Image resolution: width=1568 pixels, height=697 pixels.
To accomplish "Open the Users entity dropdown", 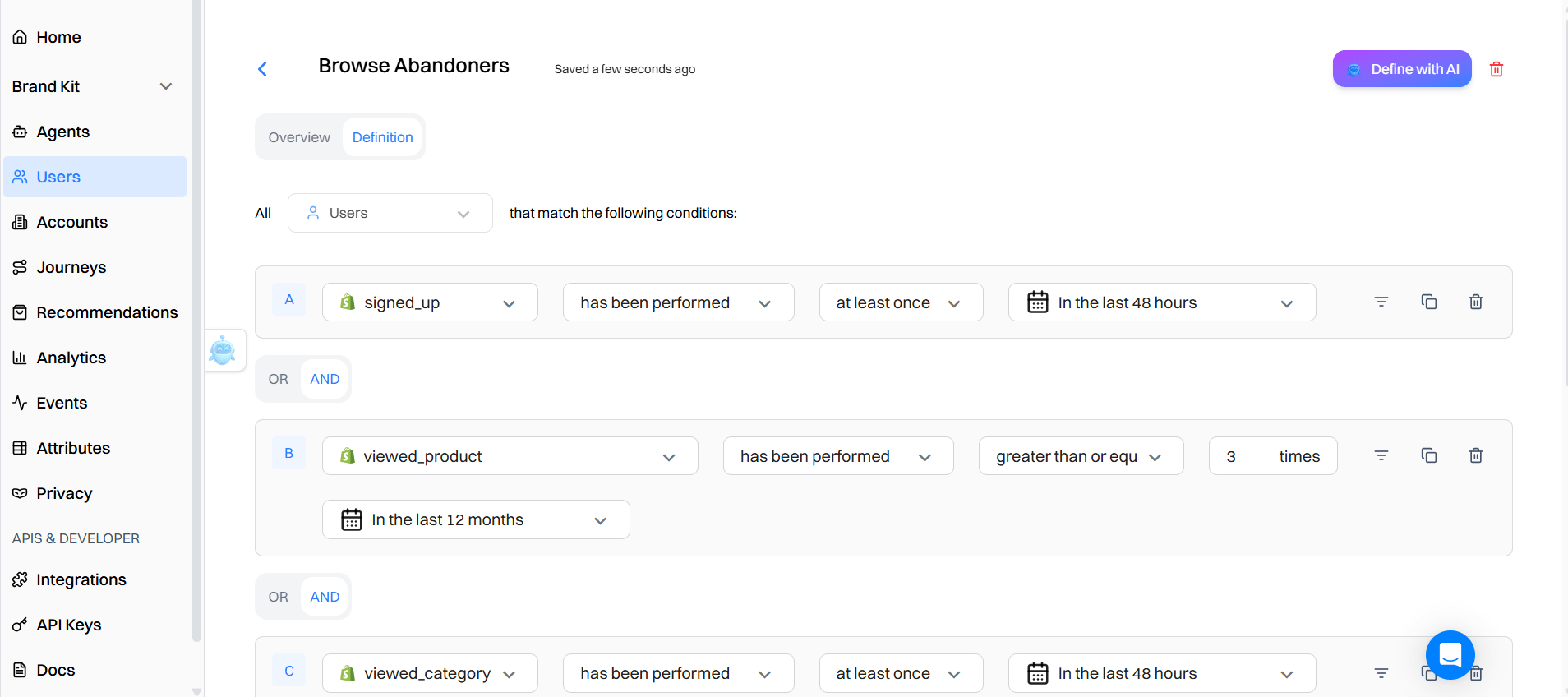I will [390, 213].
